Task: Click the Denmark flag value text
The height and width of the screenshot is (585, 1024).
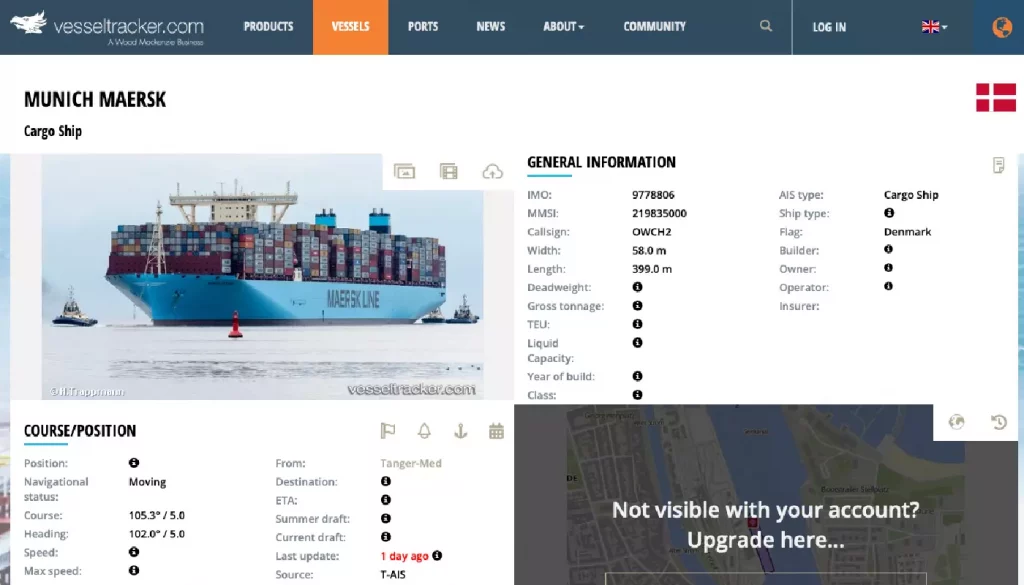Action: pos(907,232)
